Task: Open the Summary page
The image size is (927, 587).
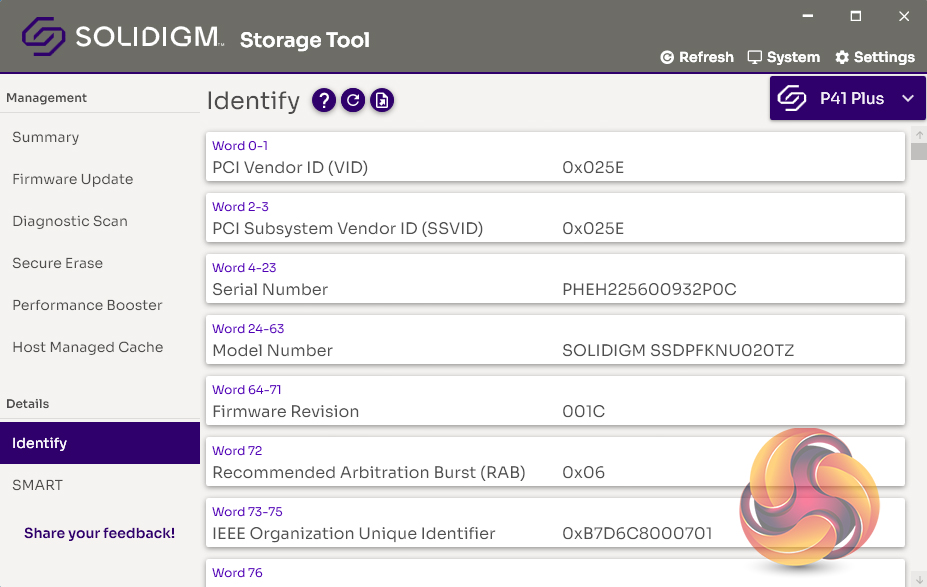Action: [x=45, y=137]
